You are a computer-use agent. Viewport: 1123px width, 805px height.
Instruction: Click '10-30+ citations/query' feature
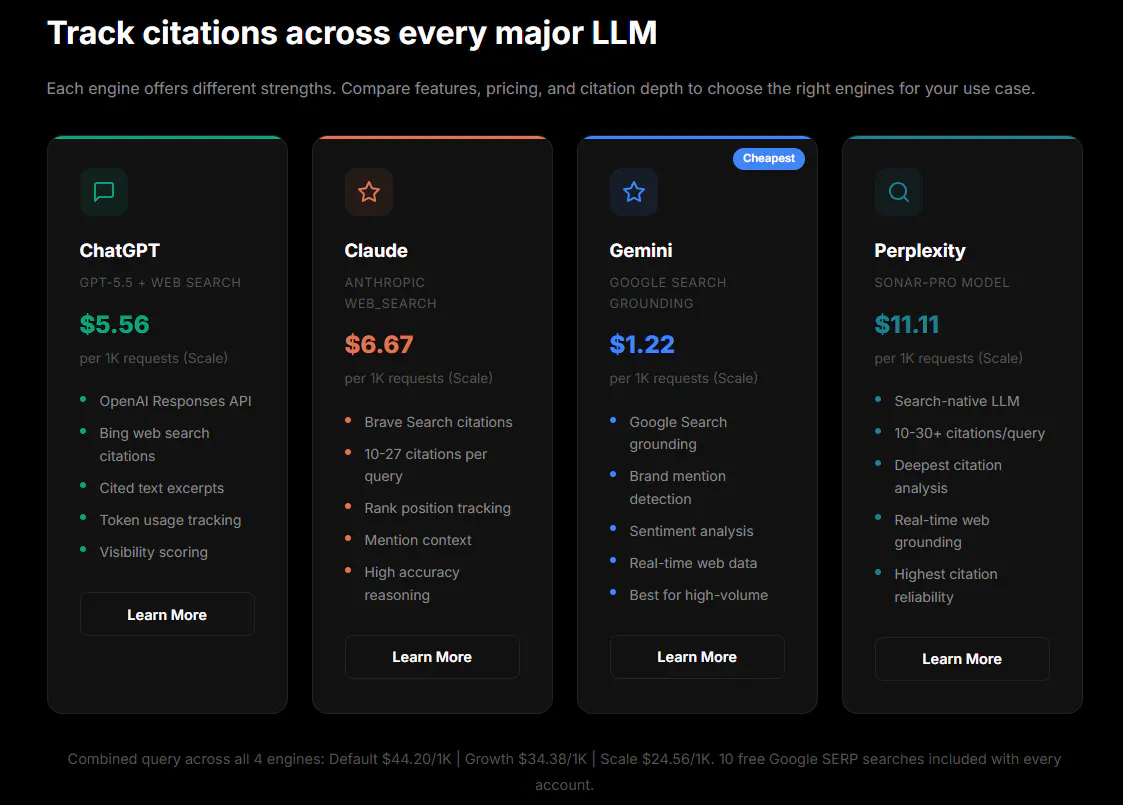click(x=970, y=433)
